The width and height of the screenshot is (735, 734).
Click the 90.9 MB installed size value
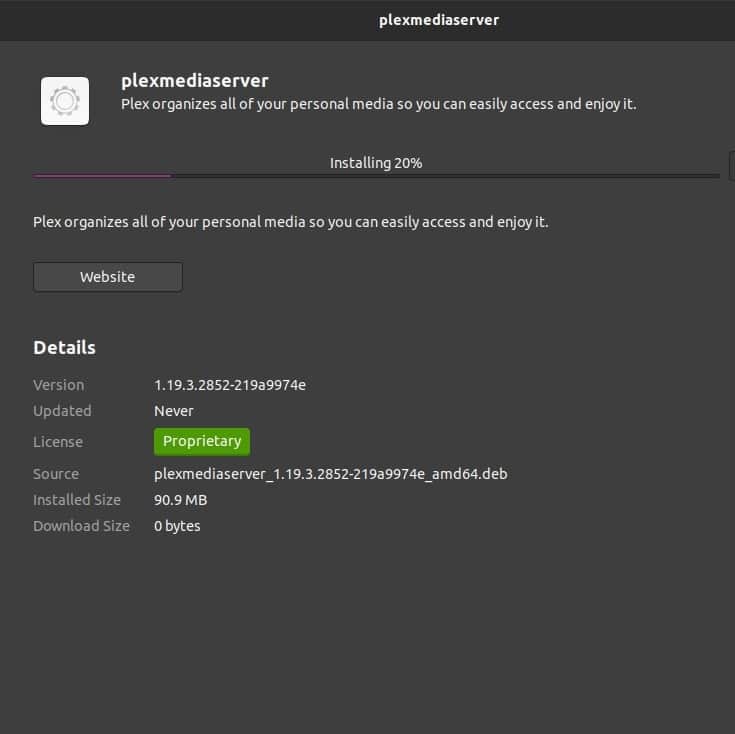(180, 500)
